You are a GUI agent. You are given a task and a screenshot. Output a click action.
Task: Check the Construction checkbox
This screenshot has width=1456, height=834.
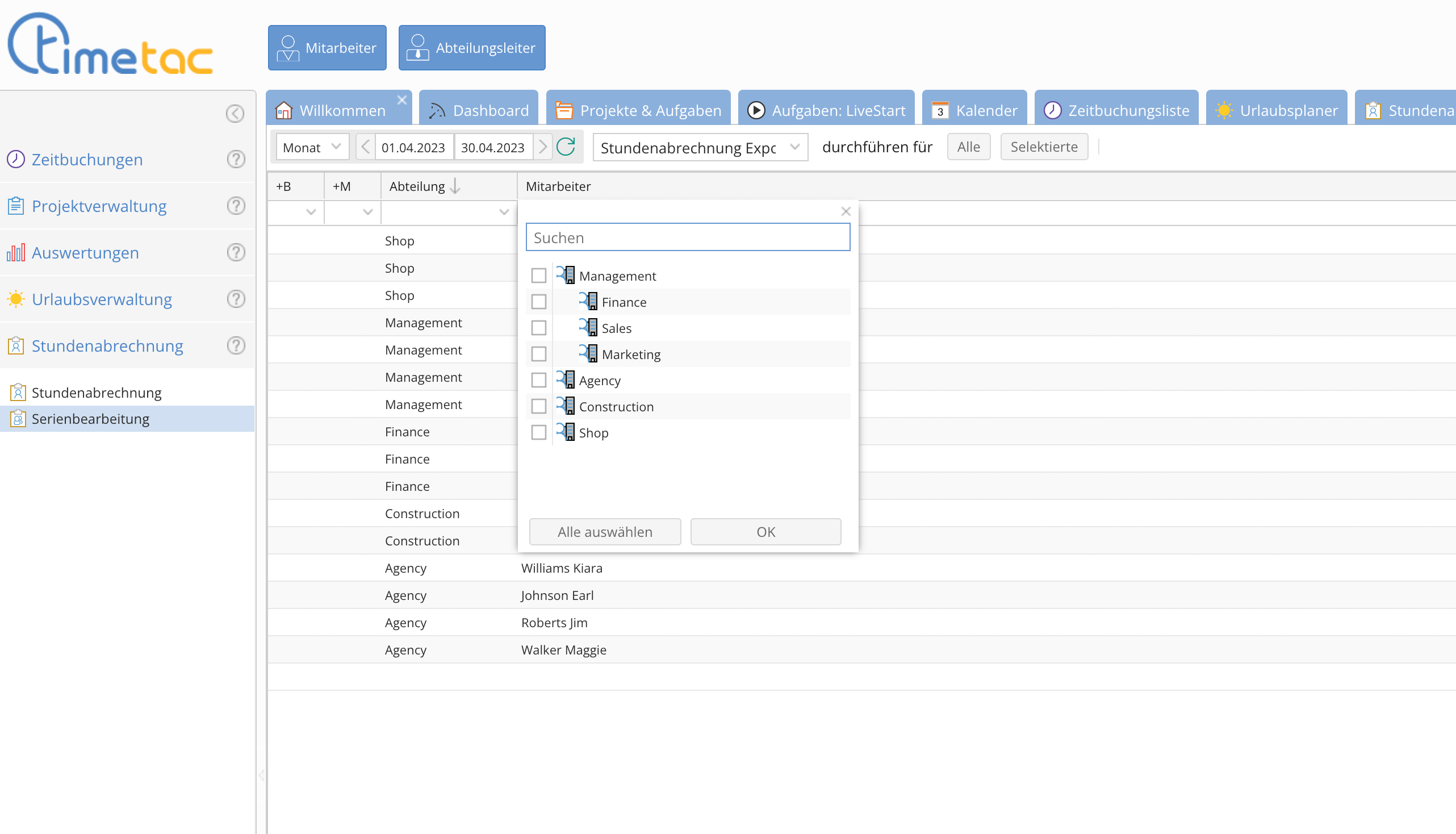[x=539, y=406]
